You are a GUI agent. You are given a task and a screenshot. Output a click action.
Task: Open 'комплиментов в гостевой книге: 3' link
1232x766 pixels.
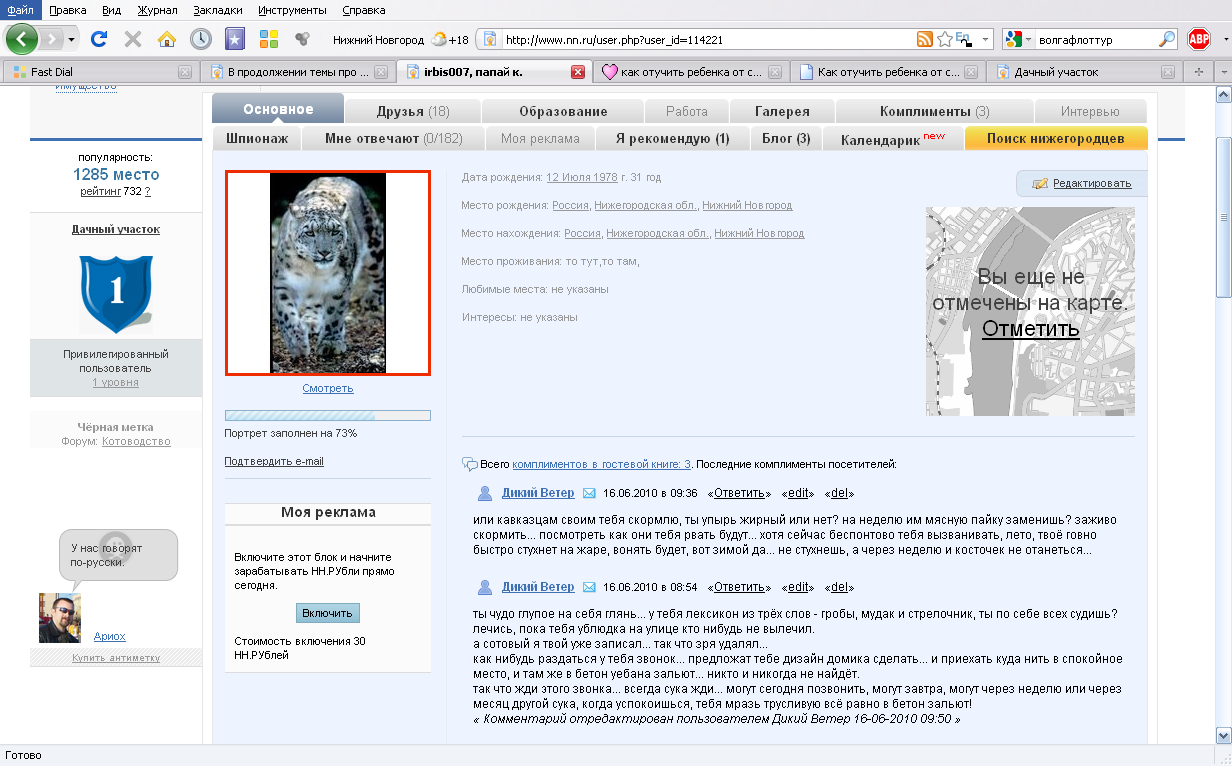tap(602, 464)
